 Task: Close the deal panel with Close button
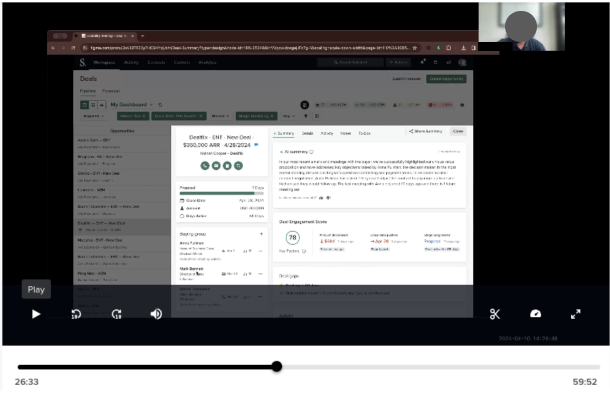click(x=458, y=131)
